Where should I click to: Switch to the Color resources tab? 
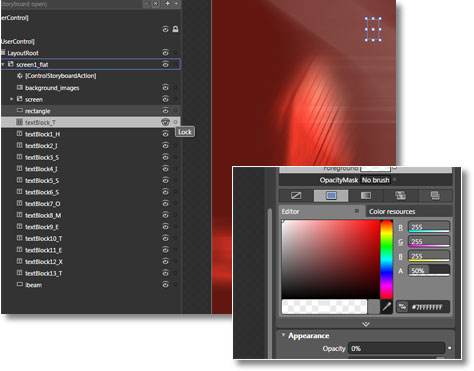tap(392, 211)
